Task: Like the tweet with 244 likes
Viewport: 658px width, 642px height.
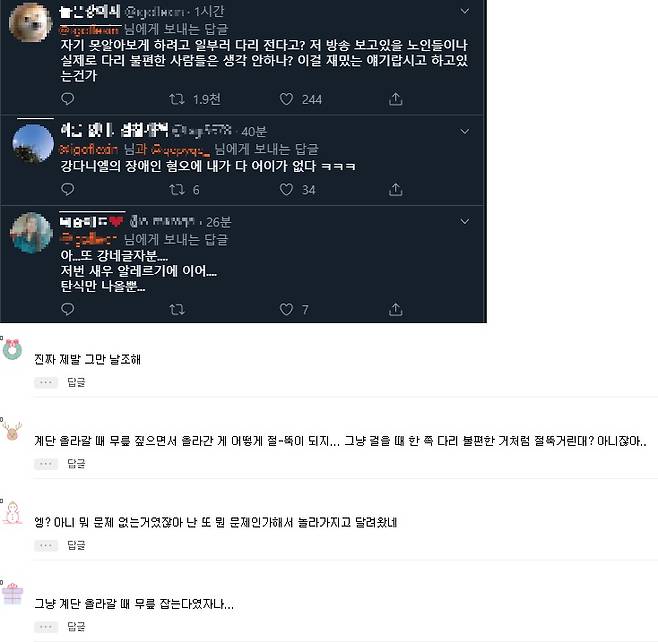Action: [x=286, y=99]
